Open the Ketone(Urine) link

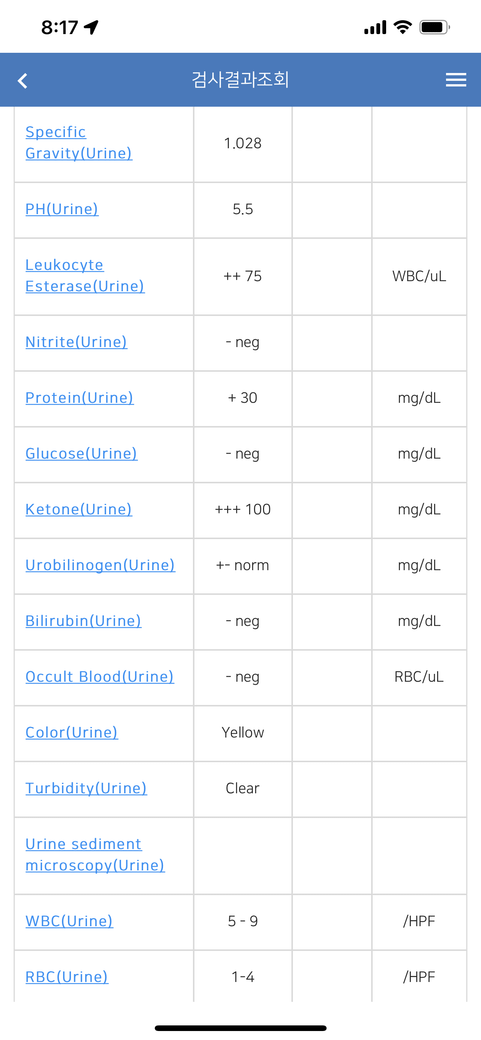coord(78,509)
